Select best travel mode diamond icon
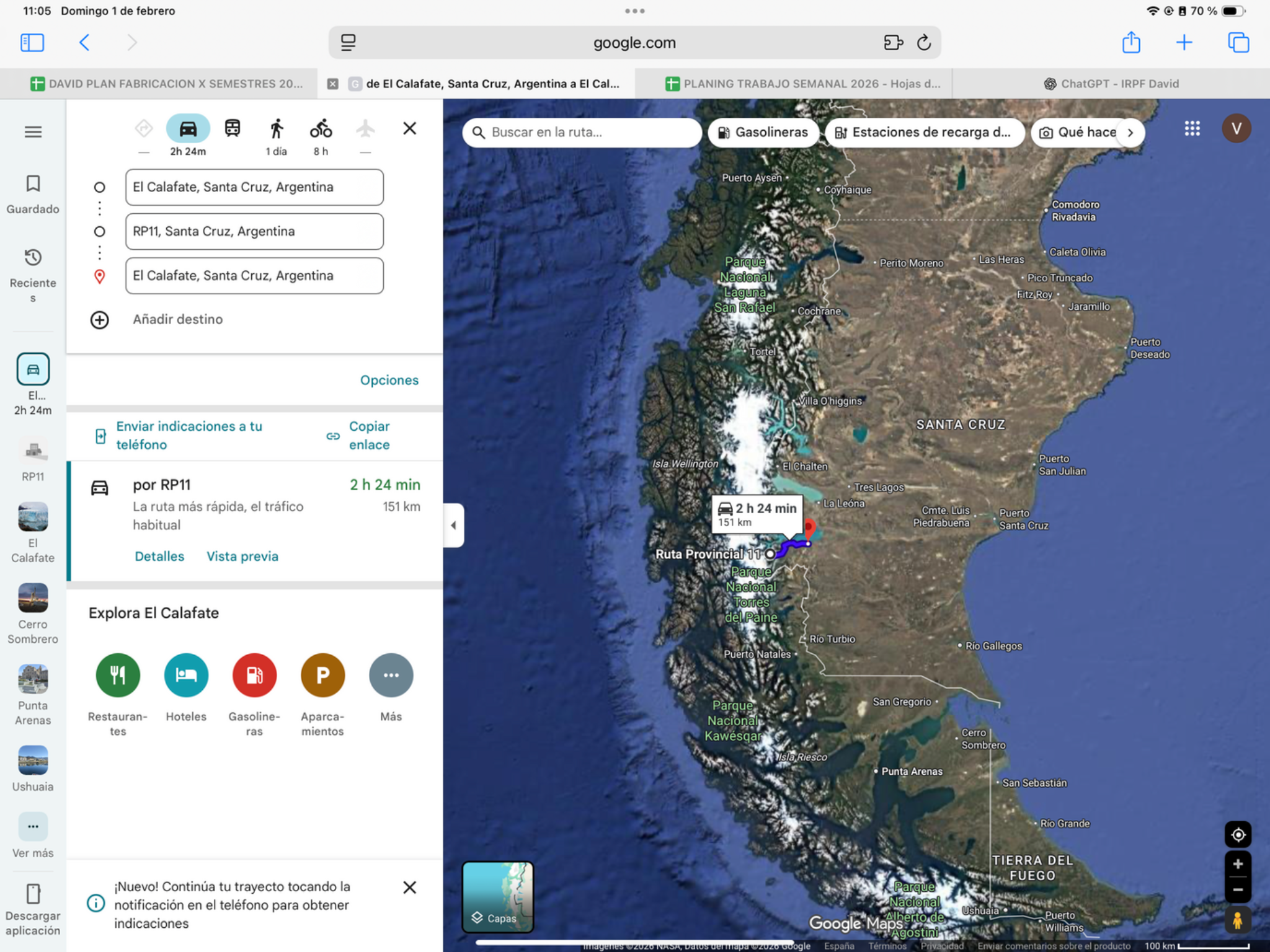The width and height of the screenshot is (1270, 952). (144, 129)
